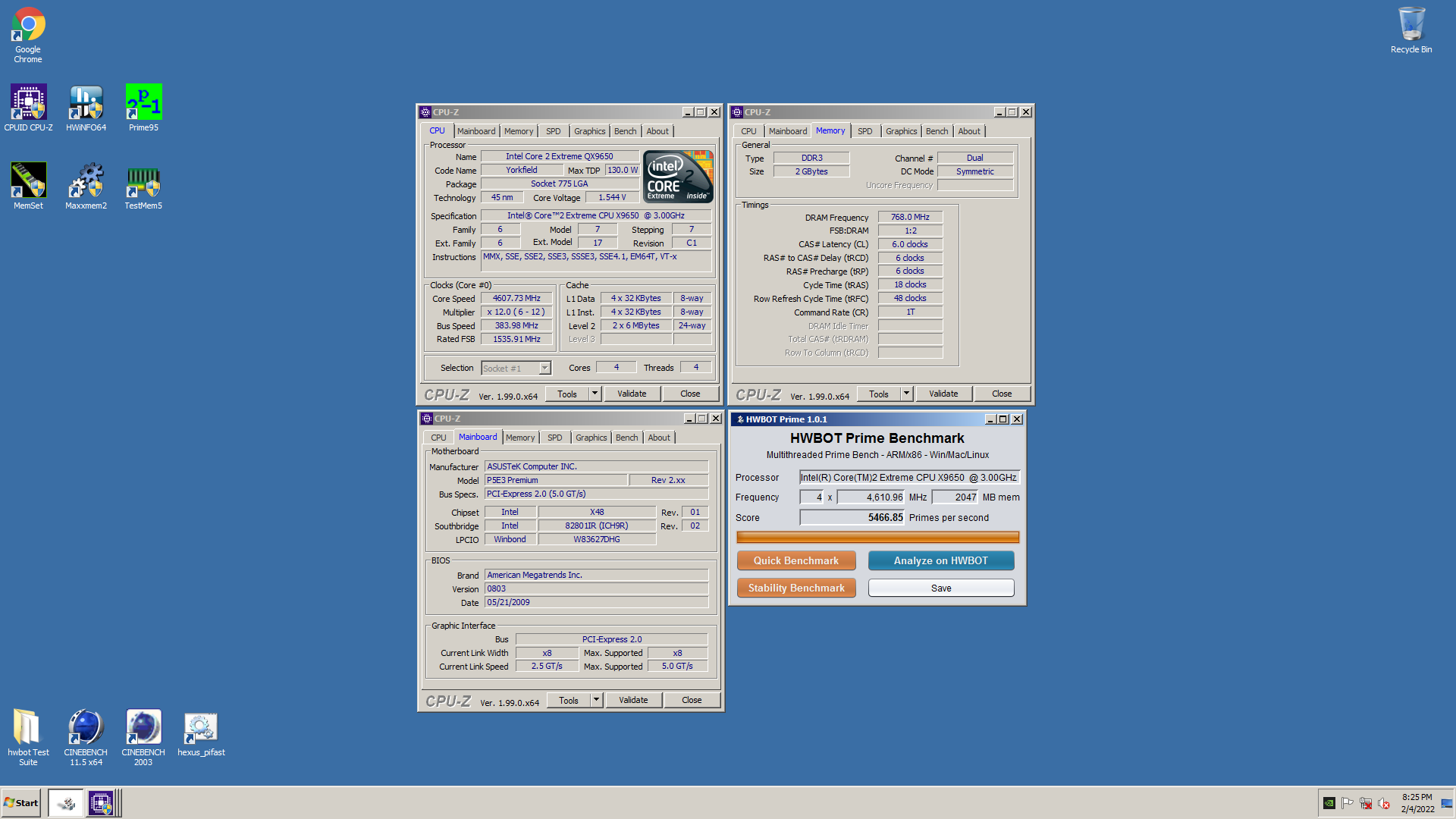The width and height of the screenshot is (1456, 819).
Task: Click the DRAM Frequency value 768.0 MHz
Action: [x=910, y=217]
